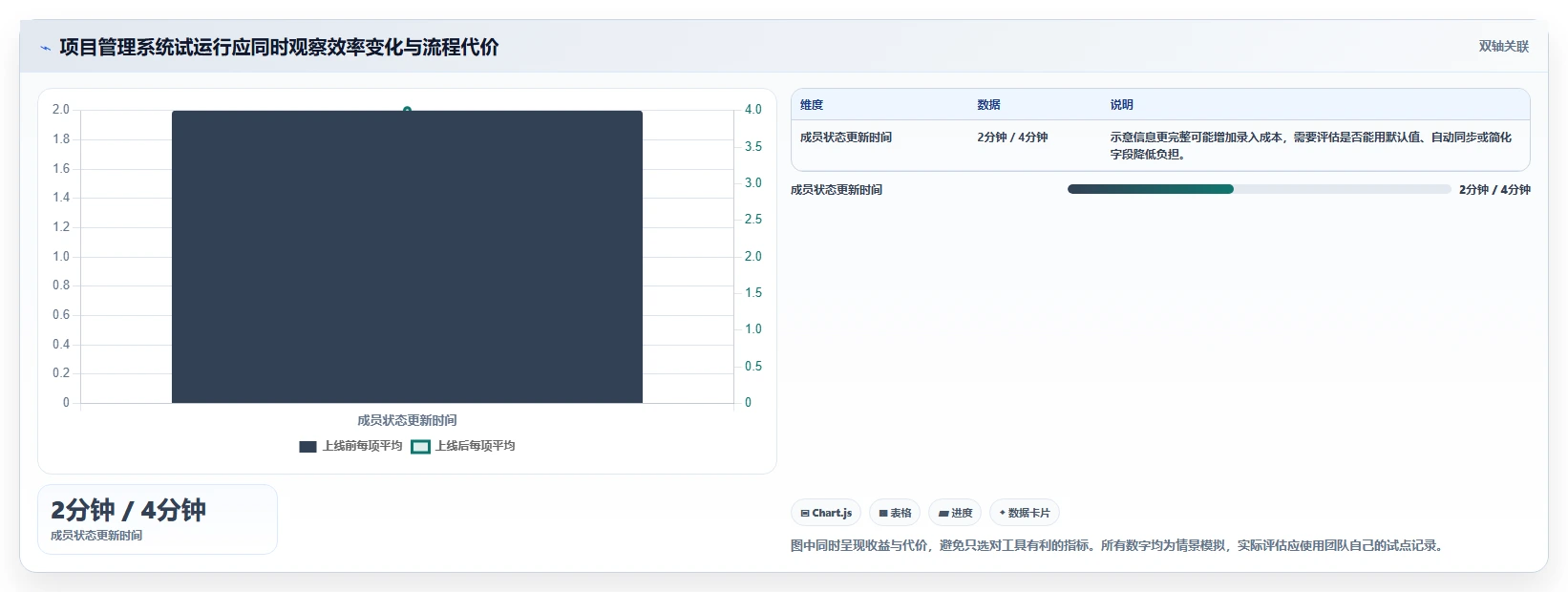Click the teal data point above the bar
1568x592 pixels.
tap(407, 110)
